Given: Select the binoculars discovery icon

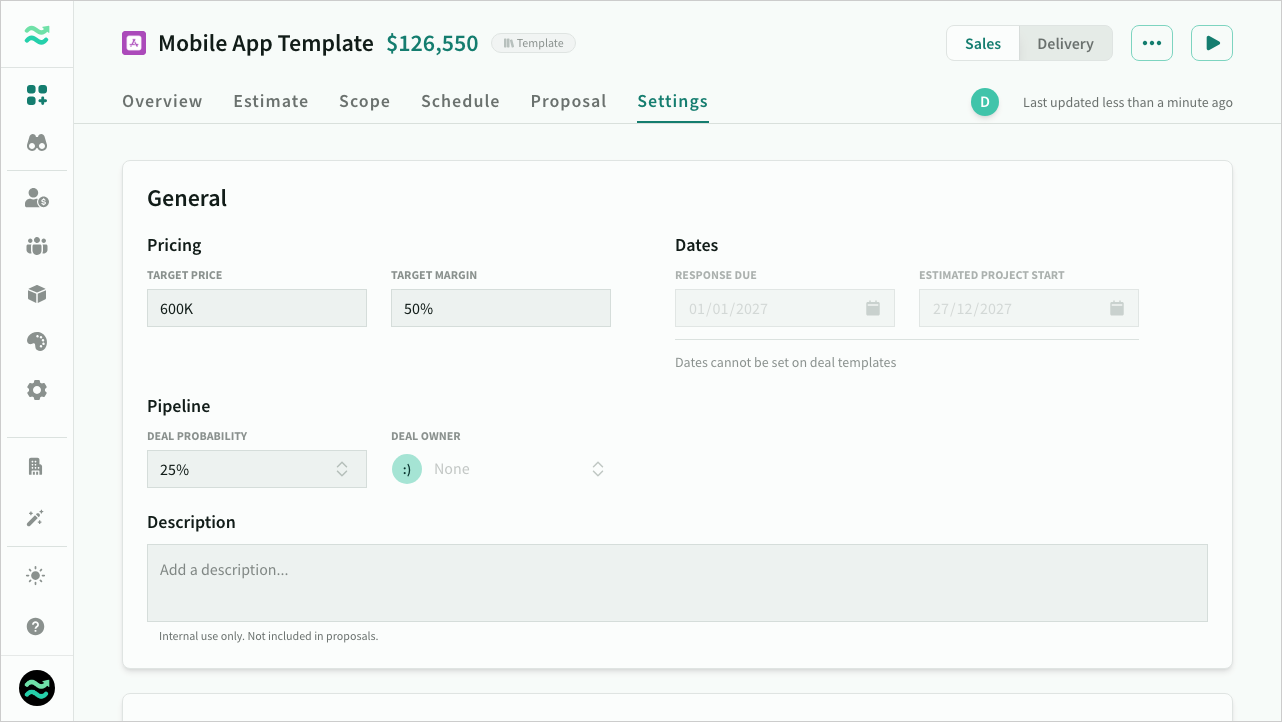Looking at the screenshot, I should coord(36,142).
